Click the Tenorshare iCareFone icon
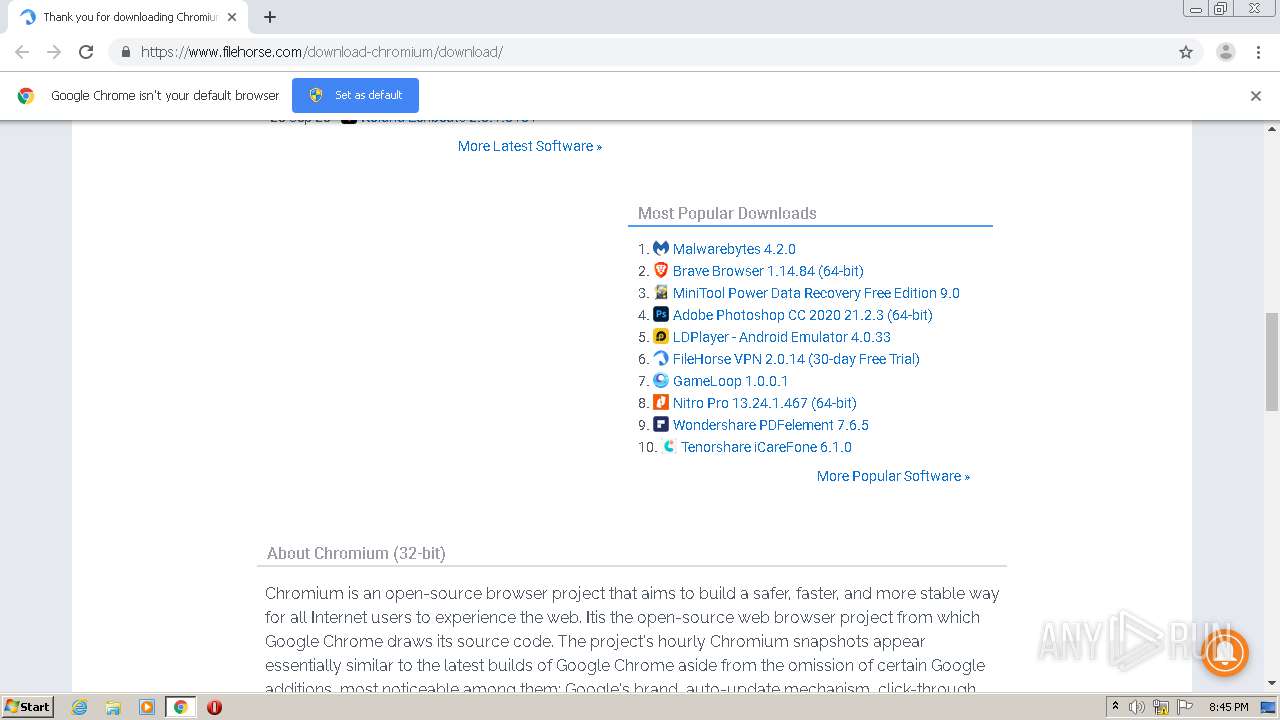 click(669, 446)
